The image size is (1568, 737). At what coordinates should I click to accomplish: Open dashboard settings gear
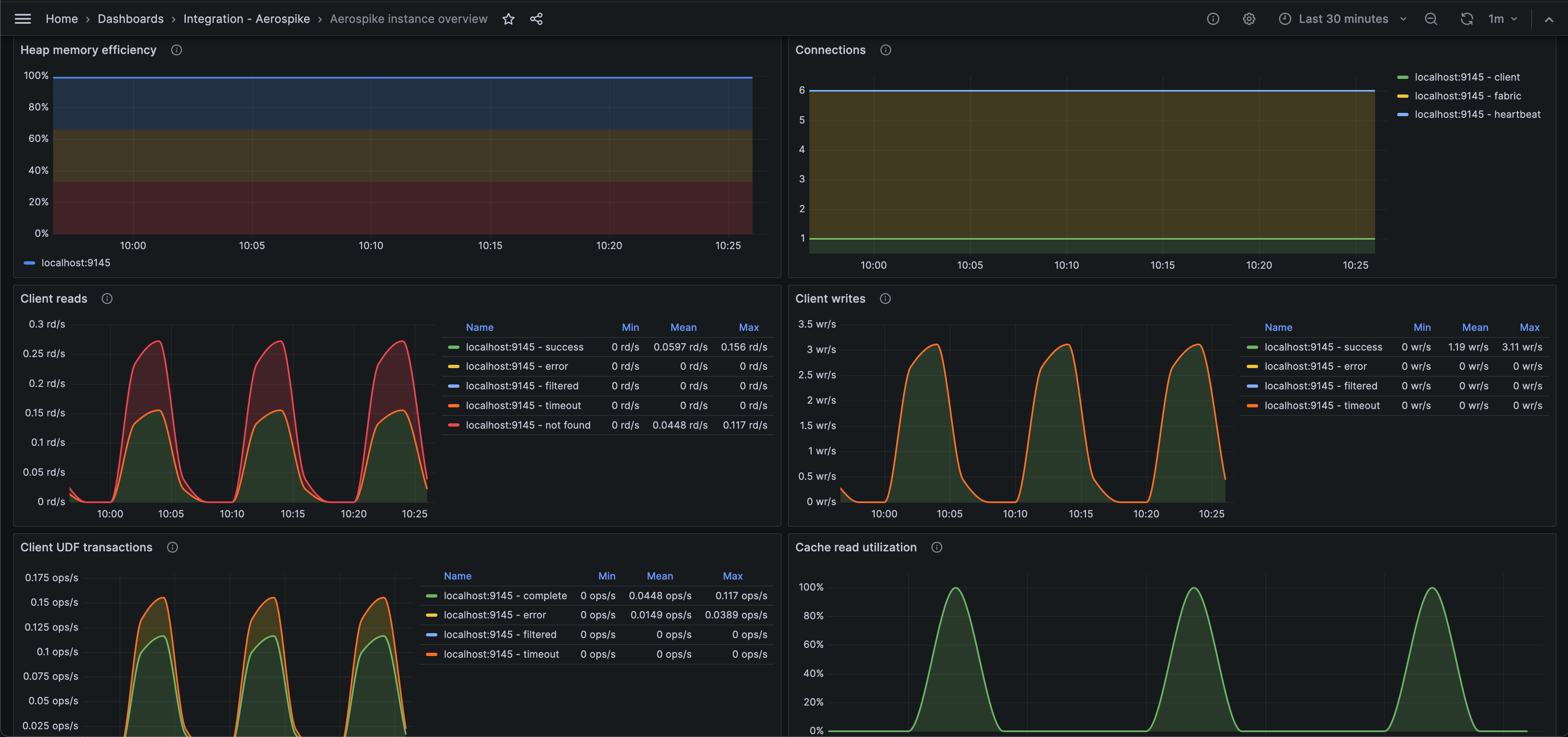pos(1248,19)
